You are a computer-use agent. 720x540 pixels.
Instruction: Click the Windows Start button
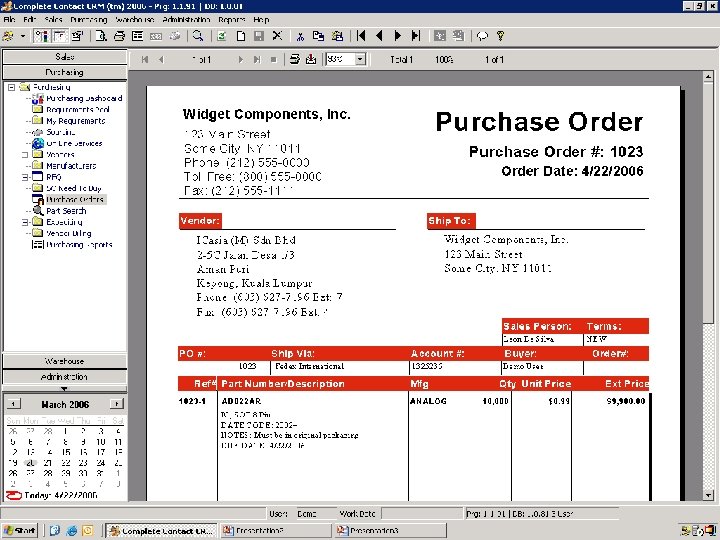tap(19, 531)
